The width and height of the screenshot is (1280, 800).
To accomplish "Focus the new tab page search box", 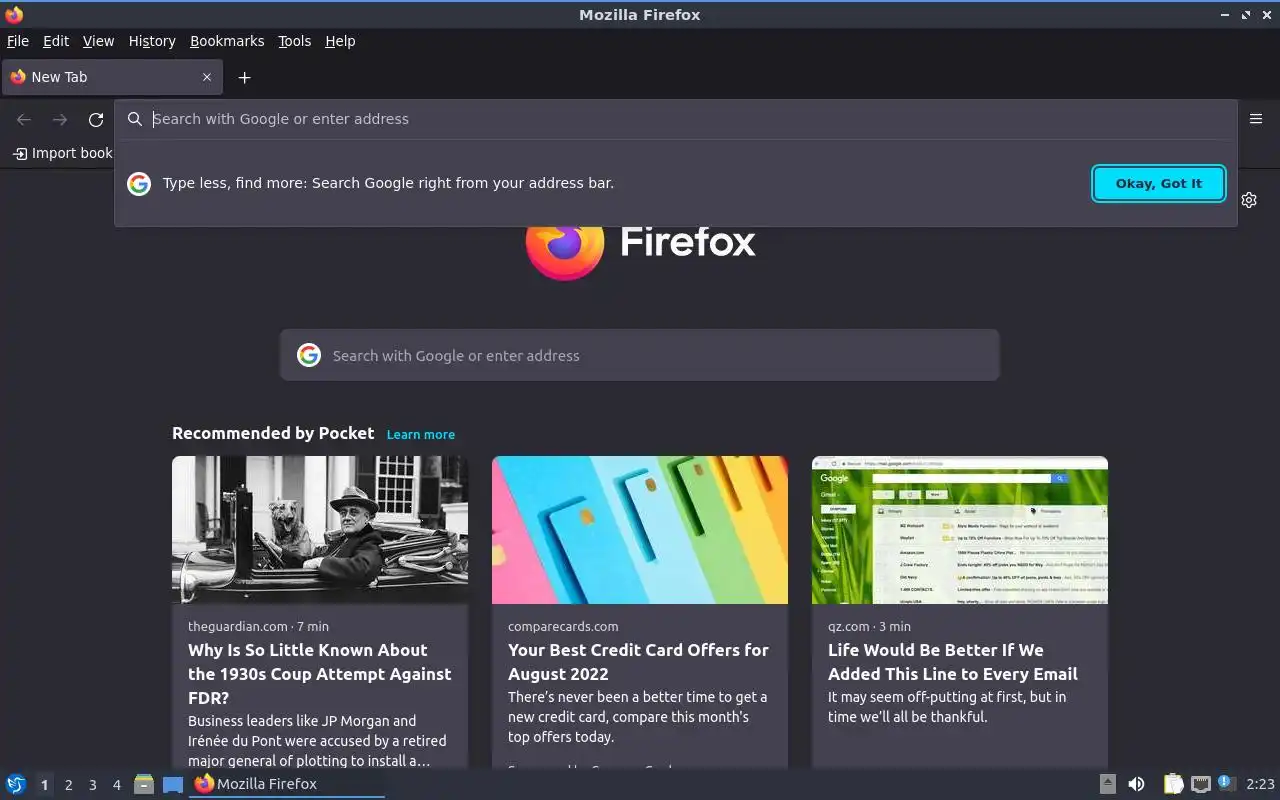I will tap(640, 355).
